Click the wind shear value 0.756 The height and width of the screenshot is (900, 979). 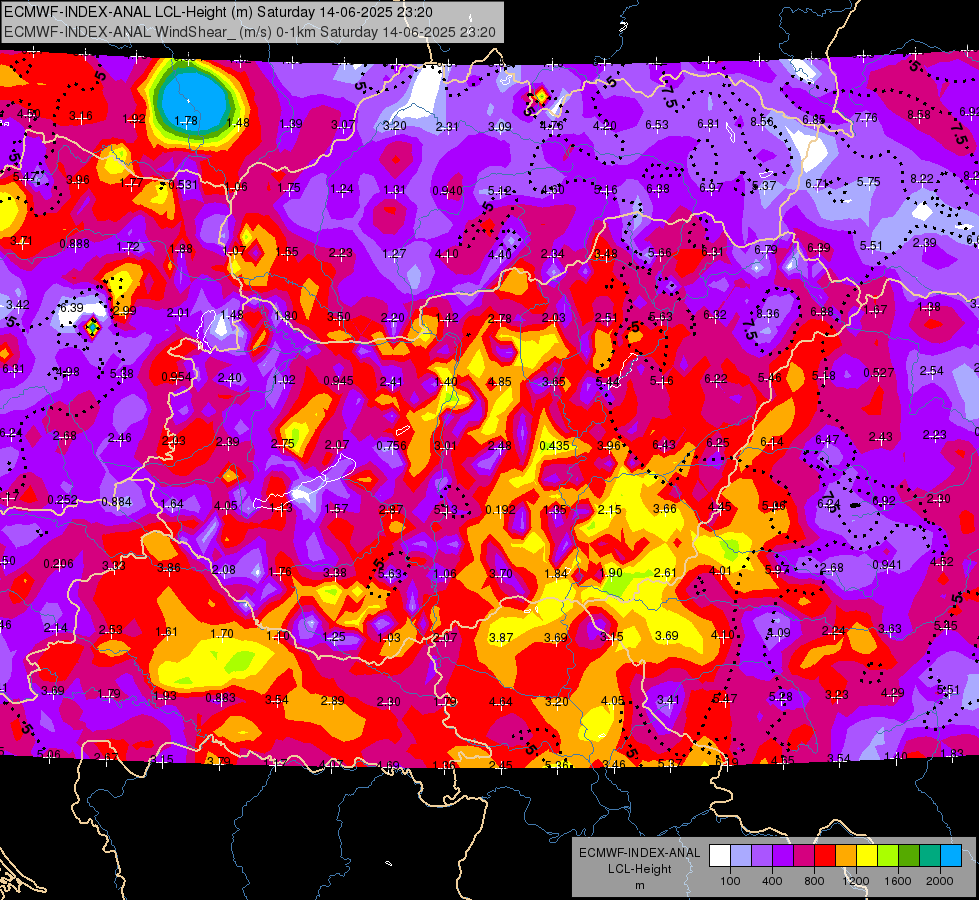tap(391, 445)
